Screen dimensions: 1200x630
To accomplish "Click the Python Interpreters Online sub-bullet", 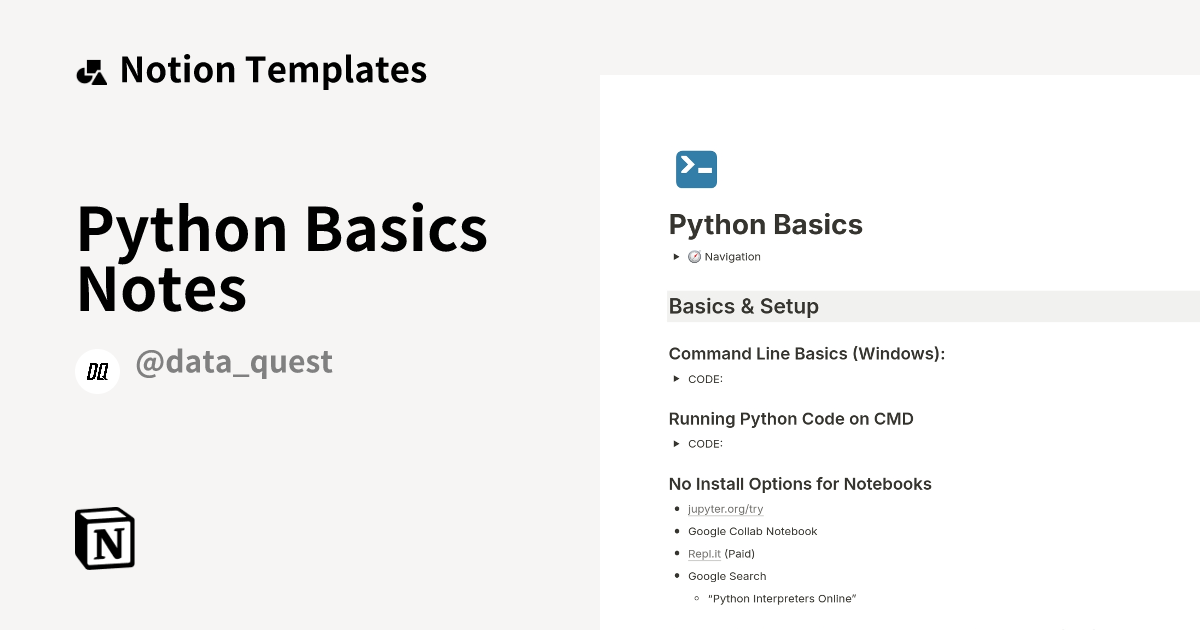I will click(x=782, y=598).
